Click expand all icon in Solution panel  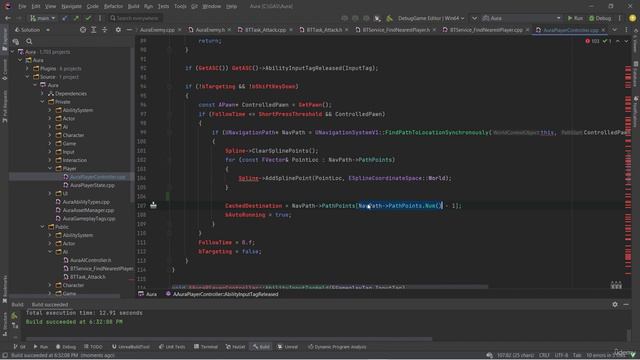pyautogui.click(x=94, y=30)
